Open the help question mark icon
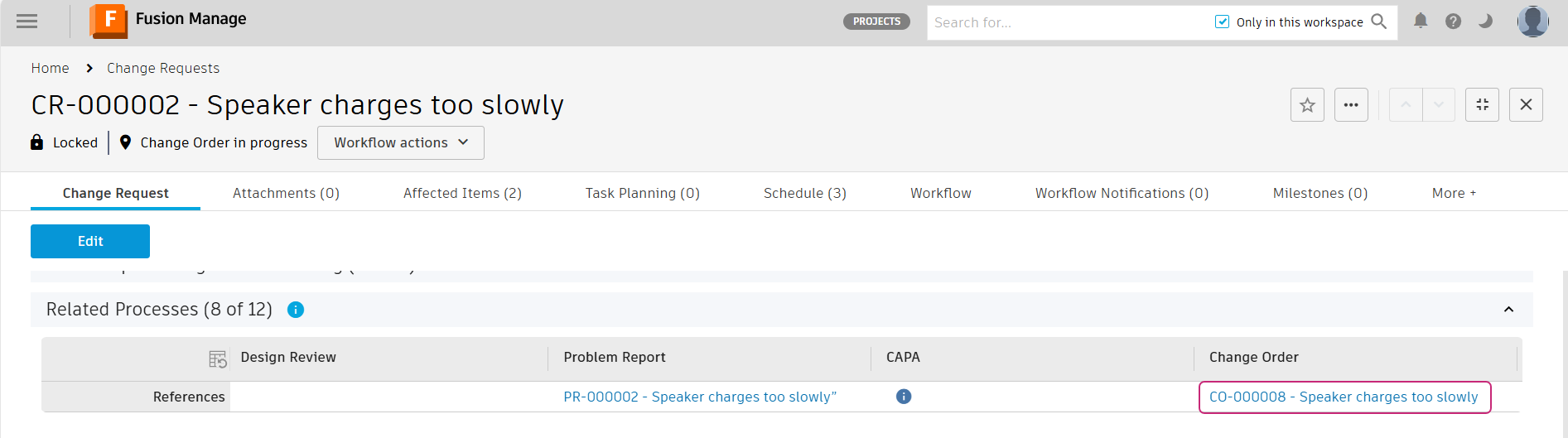 [1453, 22]
